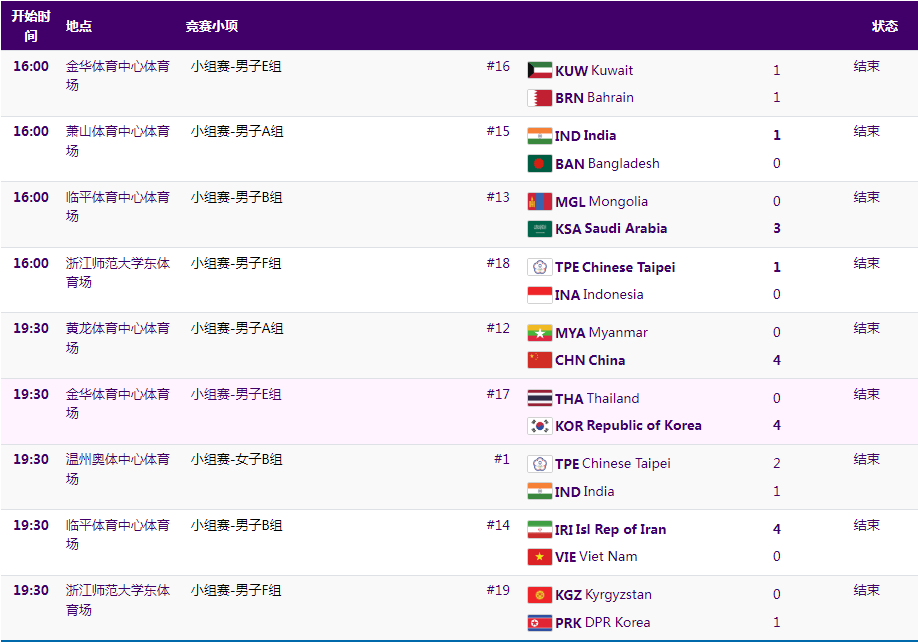
Task: Click the Bahrain flag icon
Action: click(x=539, y=98)
